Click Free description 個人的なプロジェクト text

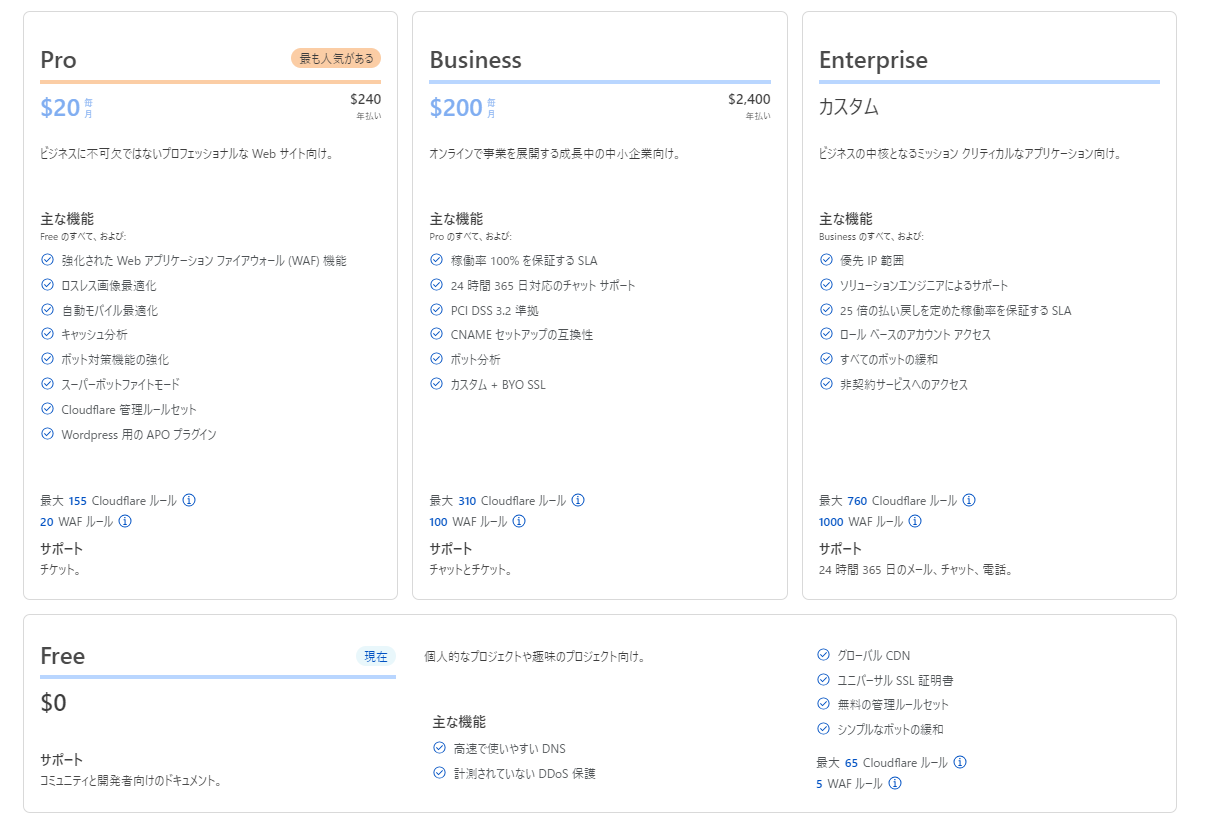pyautogui.click(x=535, y=657)
